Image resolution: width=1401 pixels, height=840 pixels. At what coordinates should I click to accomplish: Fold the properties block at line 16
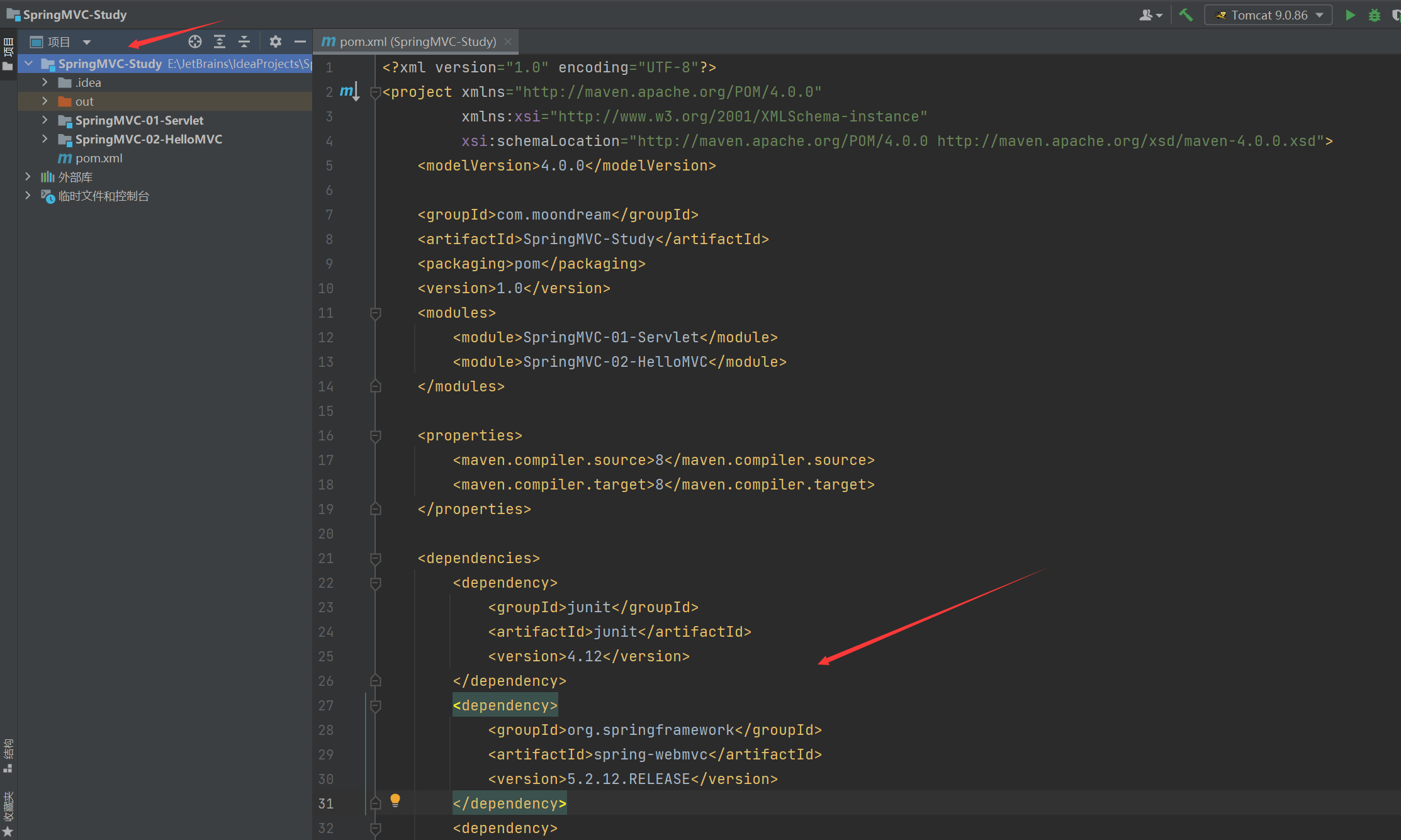click(376, 435)
